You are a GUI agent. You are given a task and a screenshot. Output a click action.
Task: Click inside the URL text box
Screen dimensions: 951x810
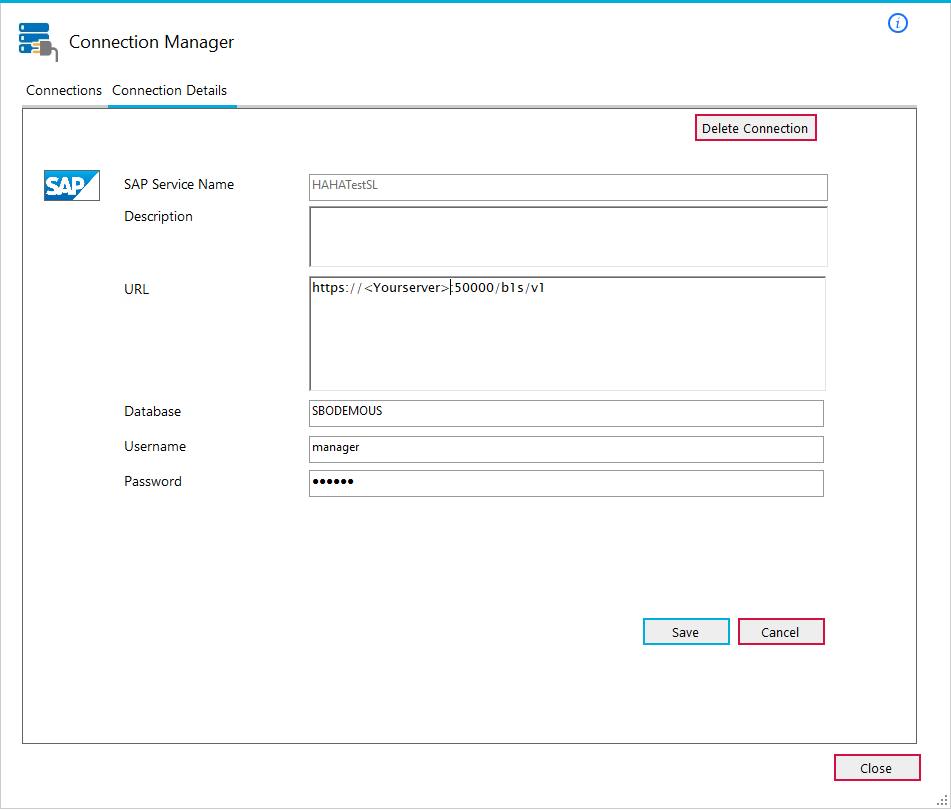[568, 333]
